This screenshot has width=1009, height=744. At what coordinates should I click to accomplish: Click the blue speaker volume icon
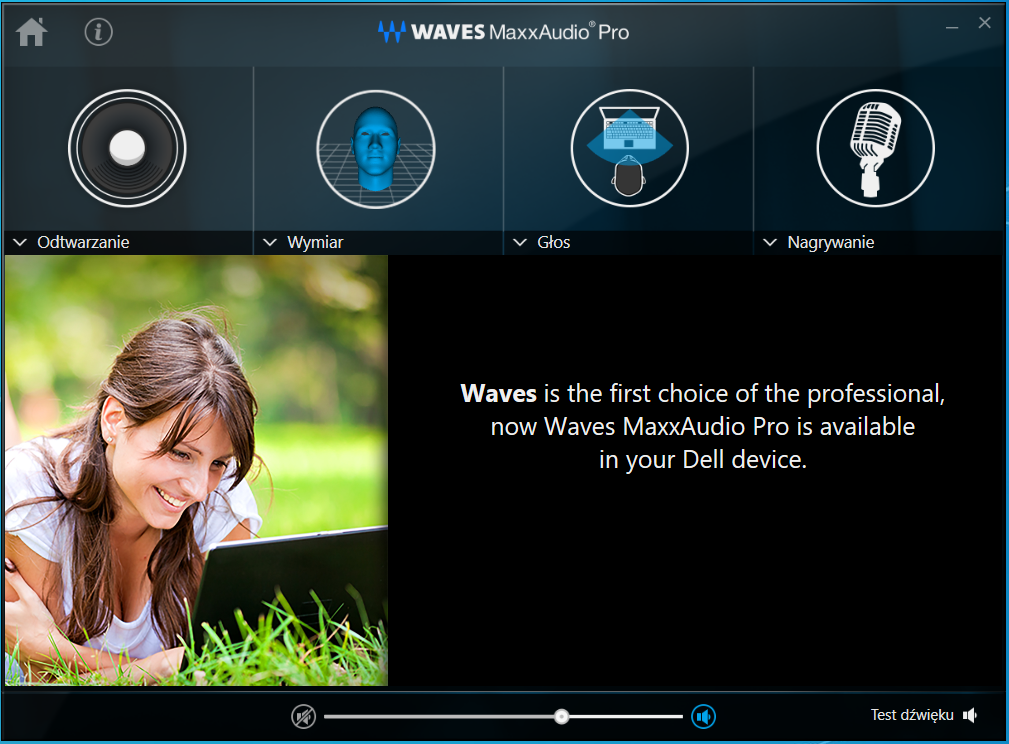pyautogui.click(x=703, y=716)
